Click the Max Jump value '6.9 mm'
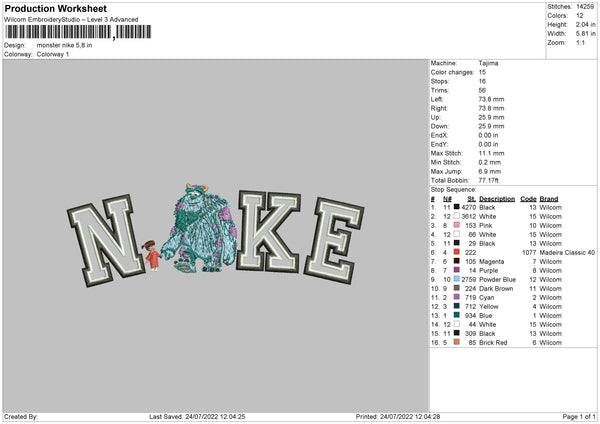The image size is (600, 424). pos(489,171)
